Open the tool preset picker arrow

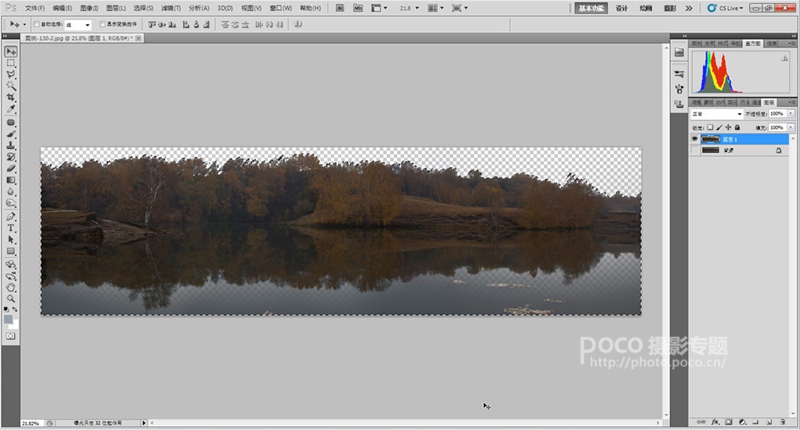click(24, 24)
